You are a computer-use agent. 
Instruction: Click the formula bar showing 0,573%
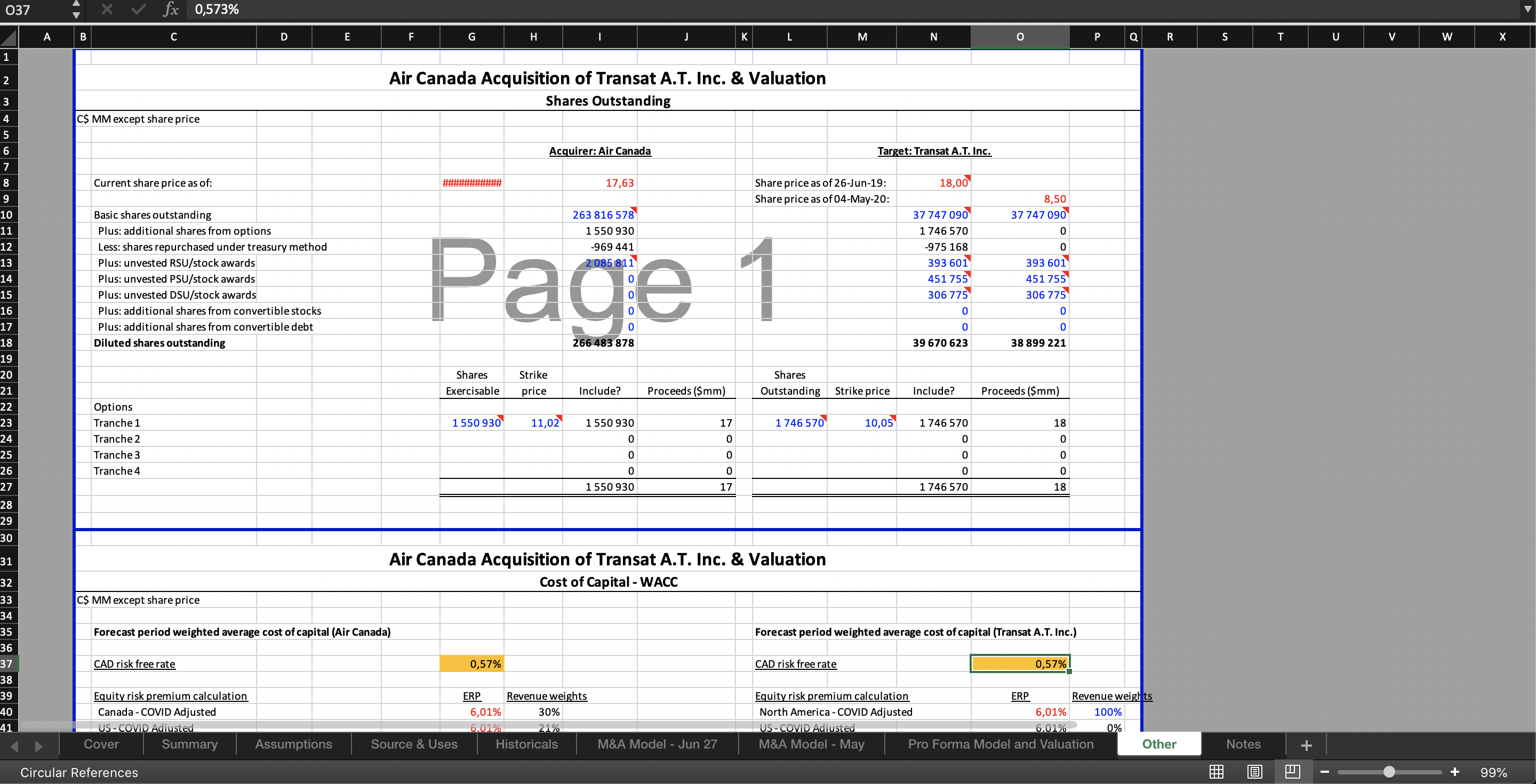tap(853, 9)
